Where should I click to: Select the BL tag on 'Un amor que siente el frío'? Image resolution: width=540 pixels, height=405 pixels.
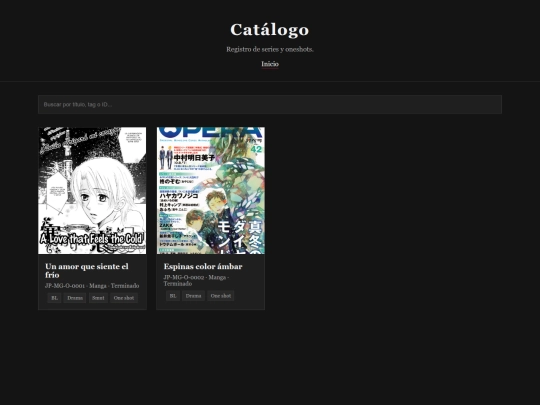click(54, 298)
